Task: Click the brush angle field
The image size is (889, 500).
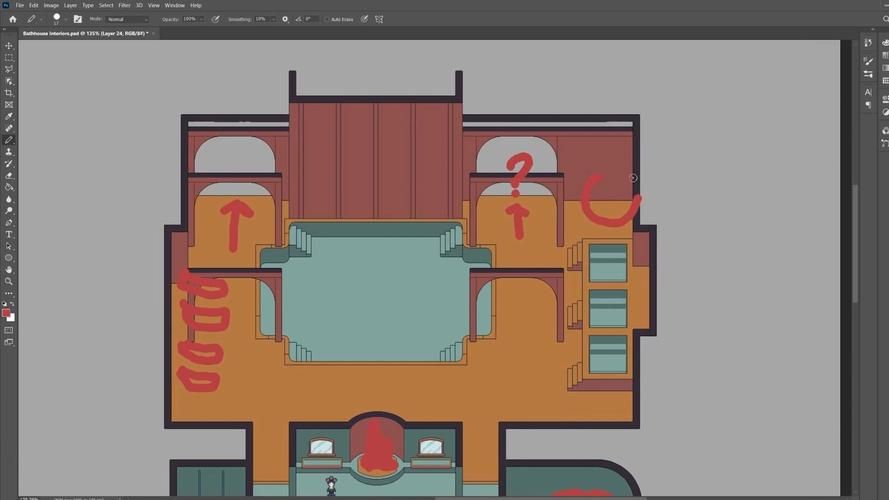Action: pyautogui.click(x=312, y=19)
